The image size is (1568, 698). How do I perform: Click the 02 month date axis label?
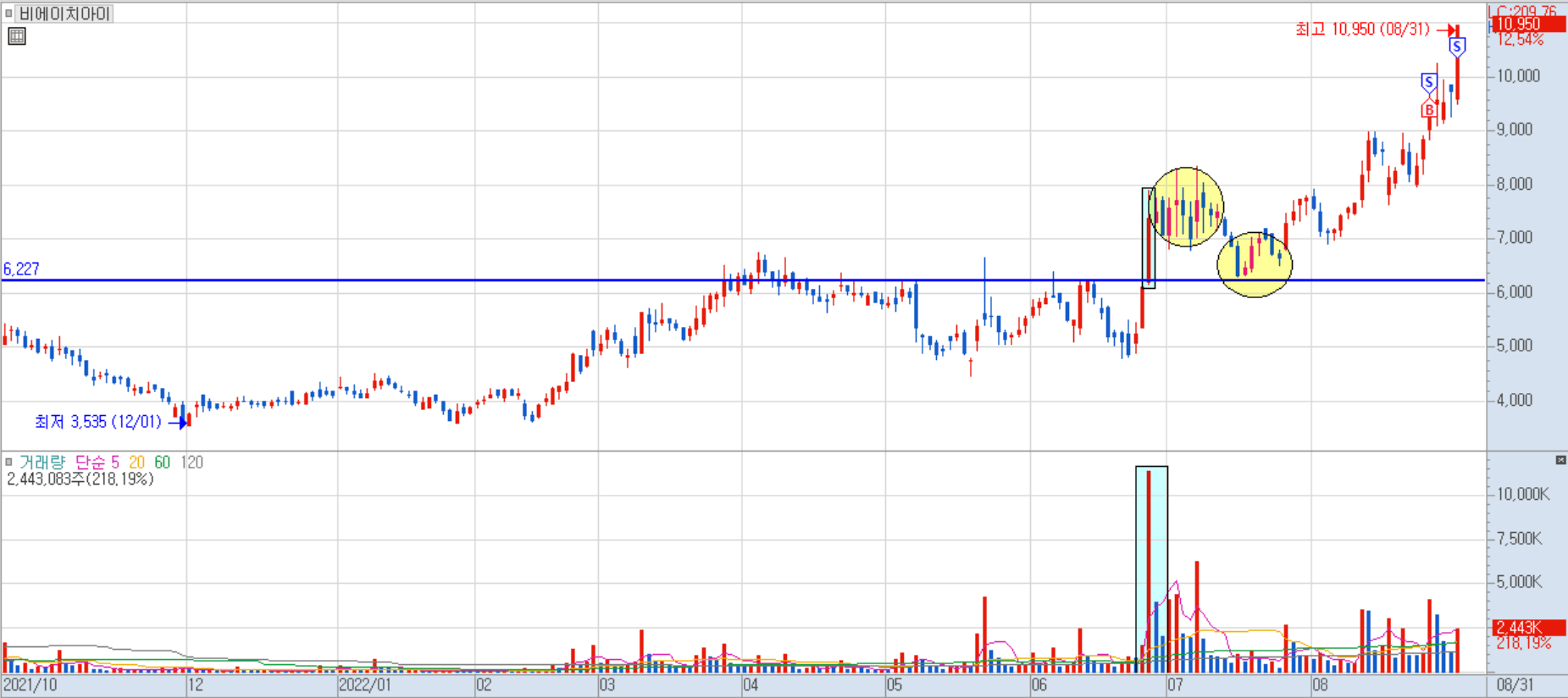484,685
